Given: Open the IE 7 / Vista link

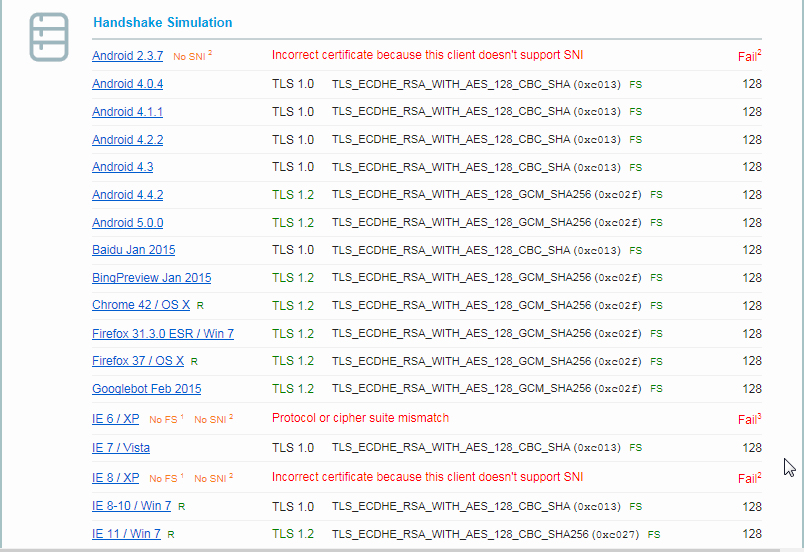Looking at the screenshot, I should click(x=121, y=448).
